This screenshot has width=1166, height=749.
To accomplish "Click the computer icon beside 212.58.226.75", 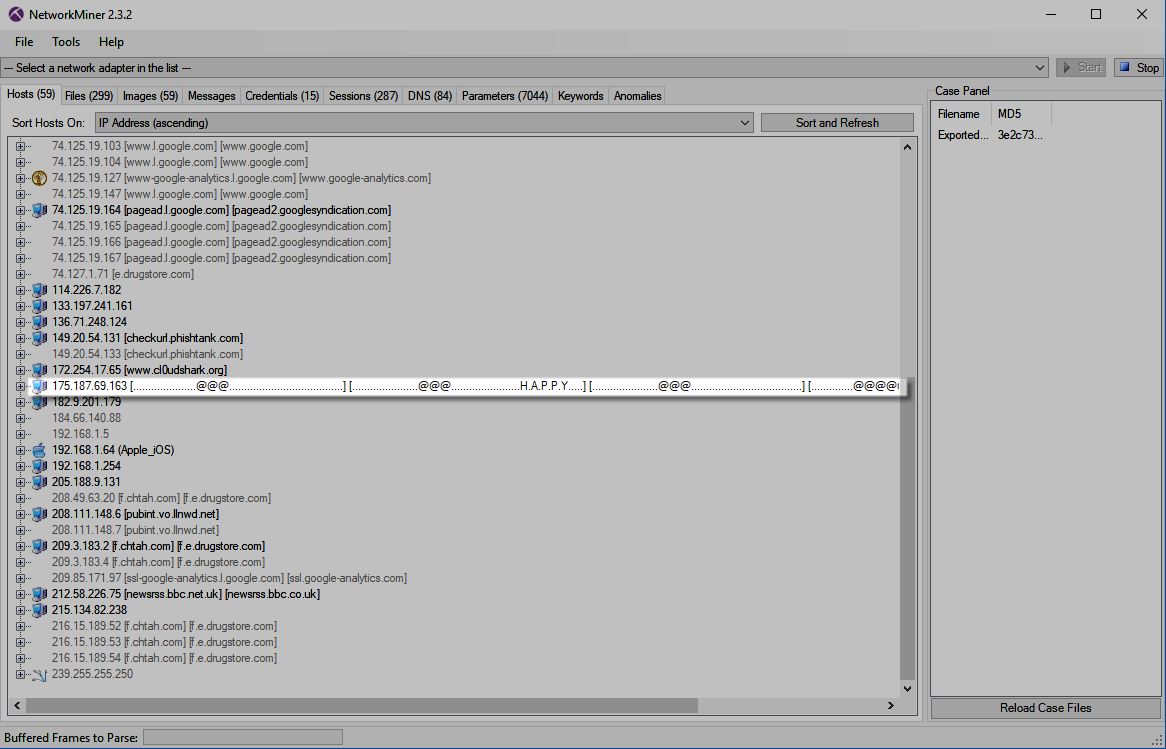I will pyautogui.click(x=39, y=594).
